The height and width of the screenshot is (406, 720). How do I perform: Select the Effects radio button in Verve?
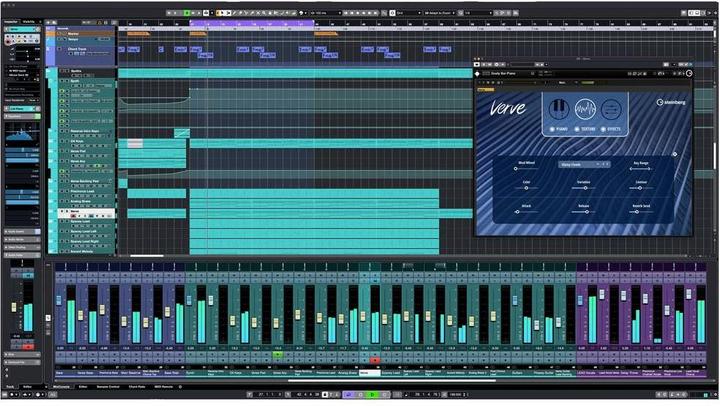pyautogui.click(x=603, y=130)
